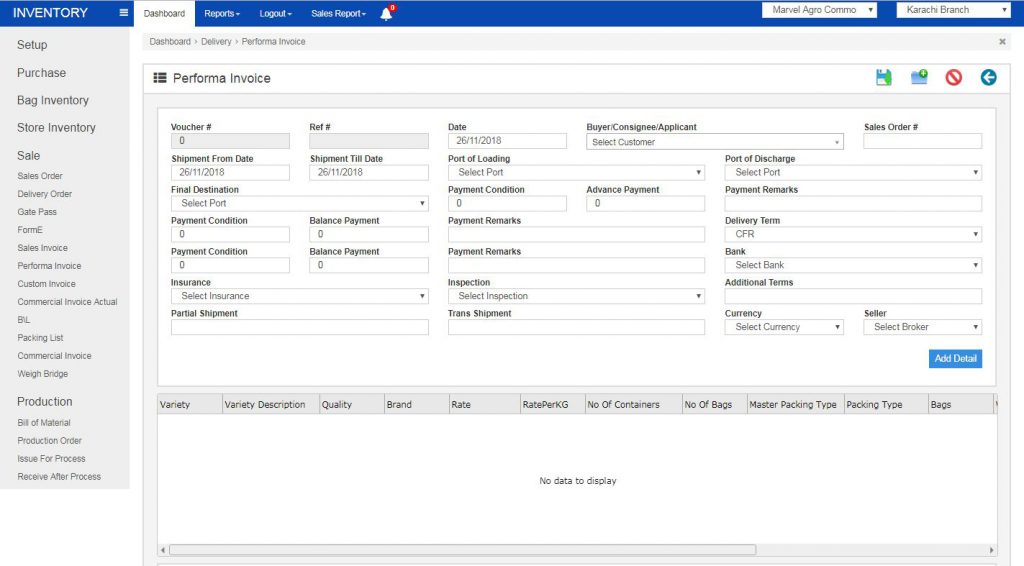1024x566 pixels.
Task: Open the Reports menu
Action: point(222,14)
